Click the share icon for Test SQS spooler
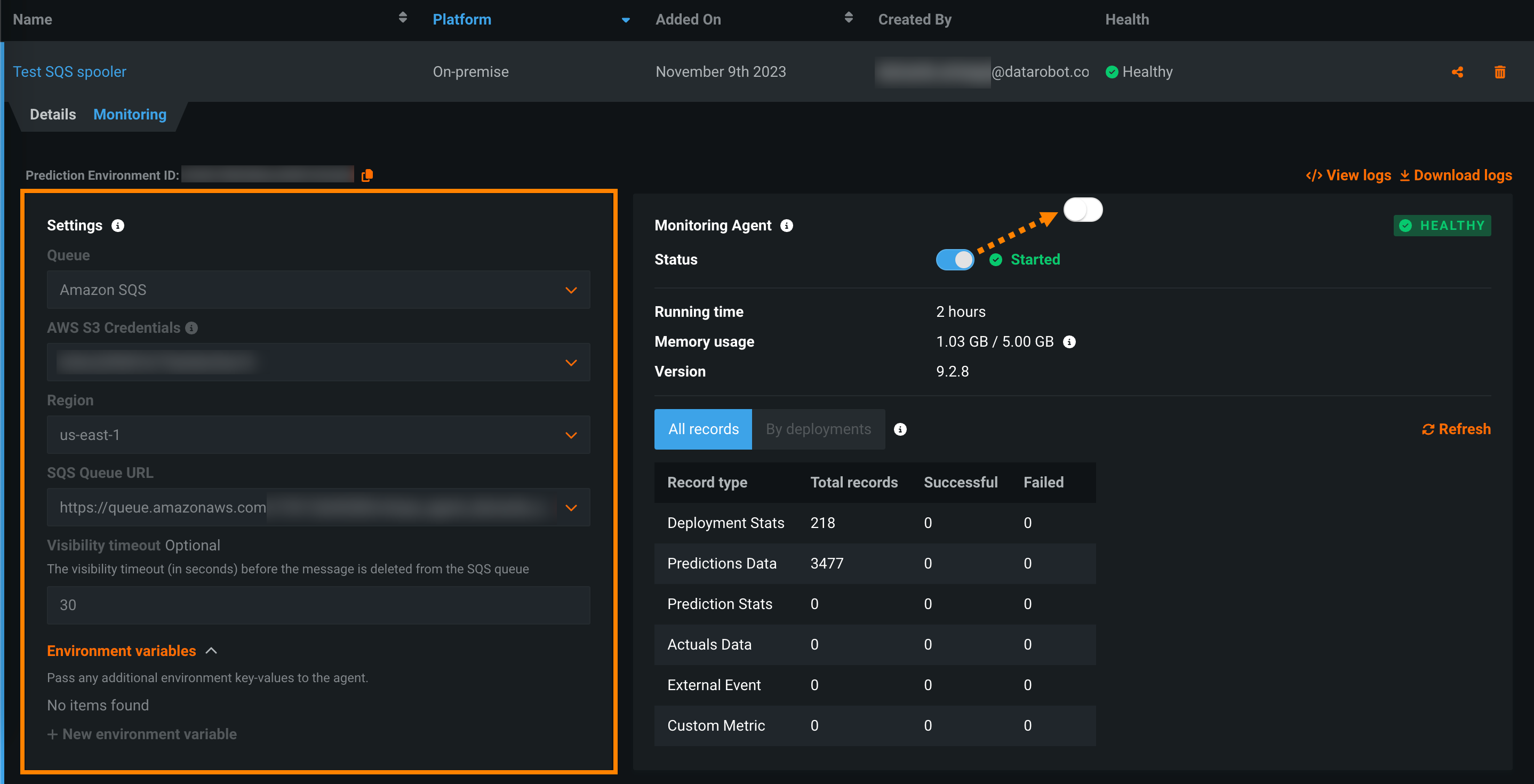 point(1457,72)
